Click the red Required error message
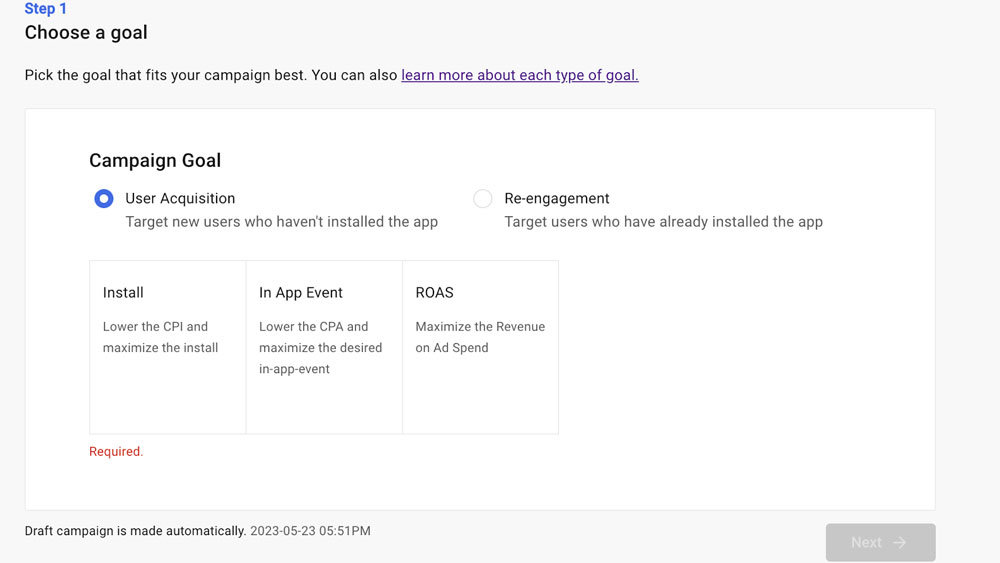Image resolution: width=1000 pixels, height=563 pixels. [116, 452]
